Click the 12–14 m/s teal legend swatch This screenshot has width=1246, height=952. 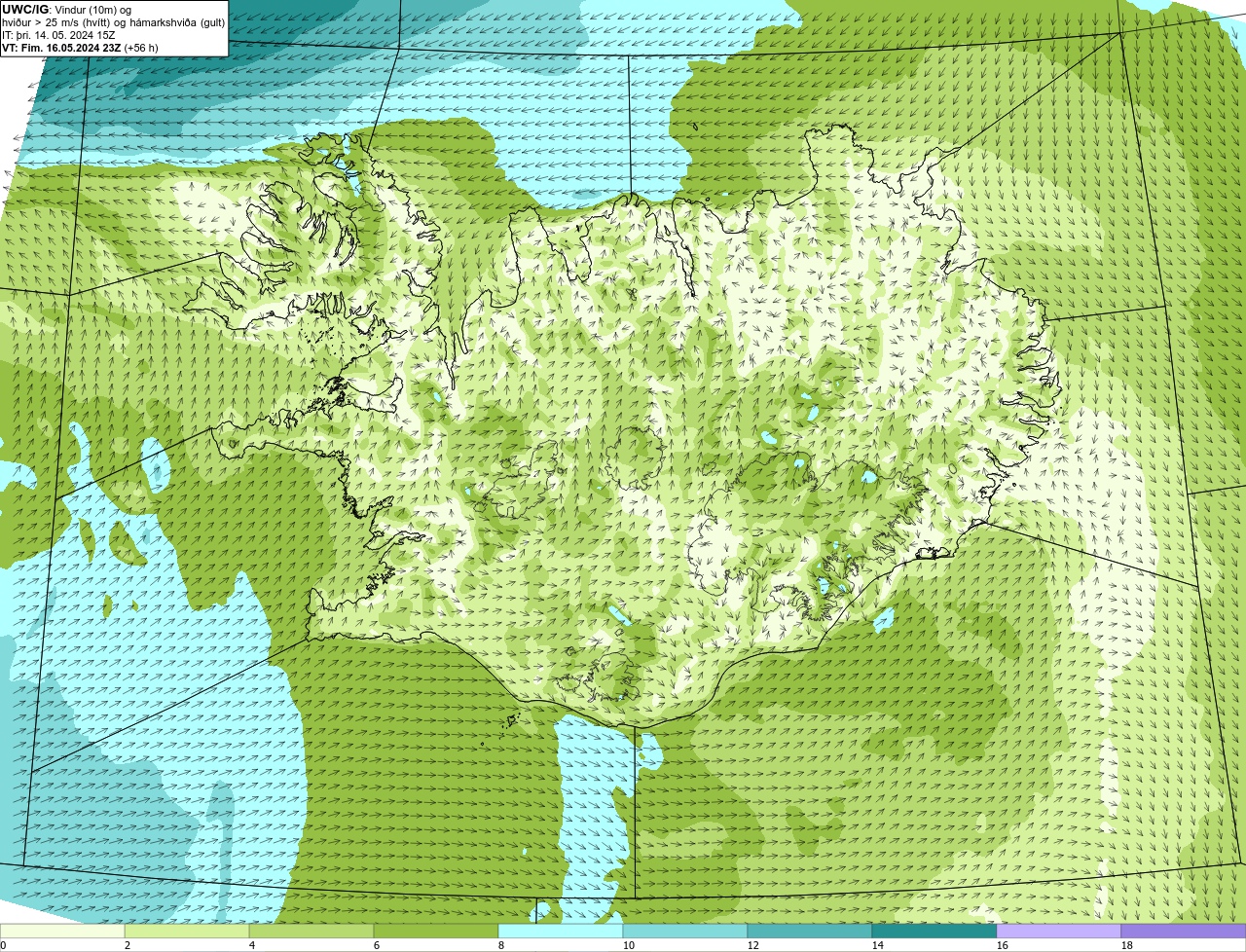click(x=810, y=931)
